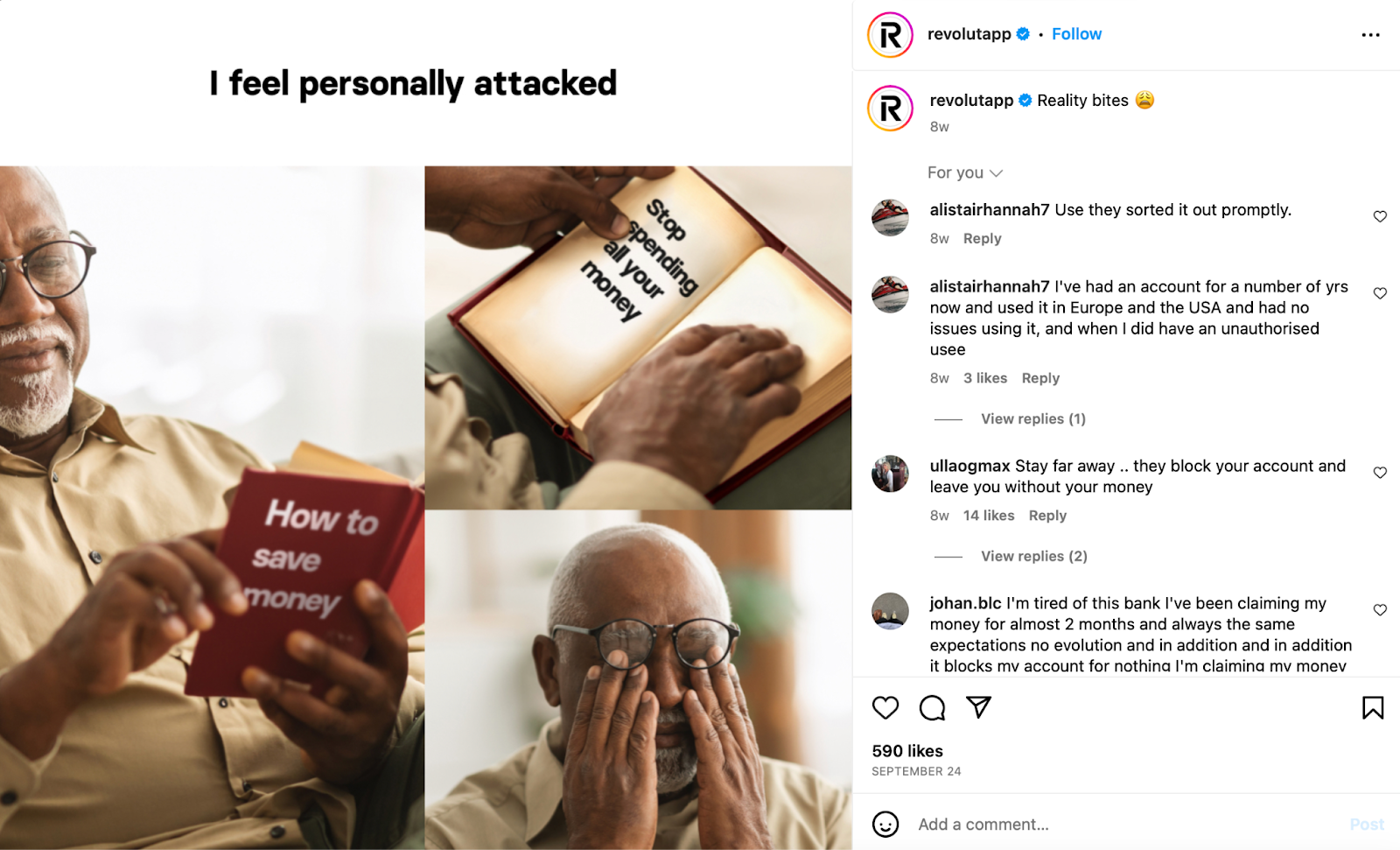View the 590 likes list
The height and width of the screenshot is (850, 1400).
point(907,751)
